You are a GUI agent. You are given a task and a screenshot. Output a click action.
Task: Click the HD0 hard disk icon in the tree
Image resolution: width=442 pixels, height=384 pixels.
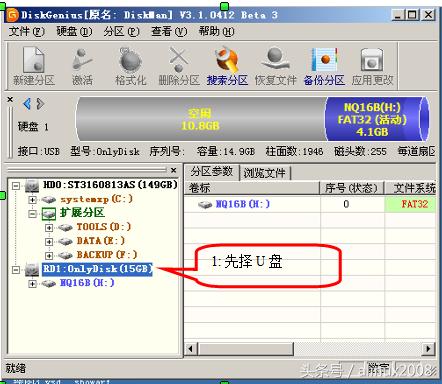tap(32, 186)
